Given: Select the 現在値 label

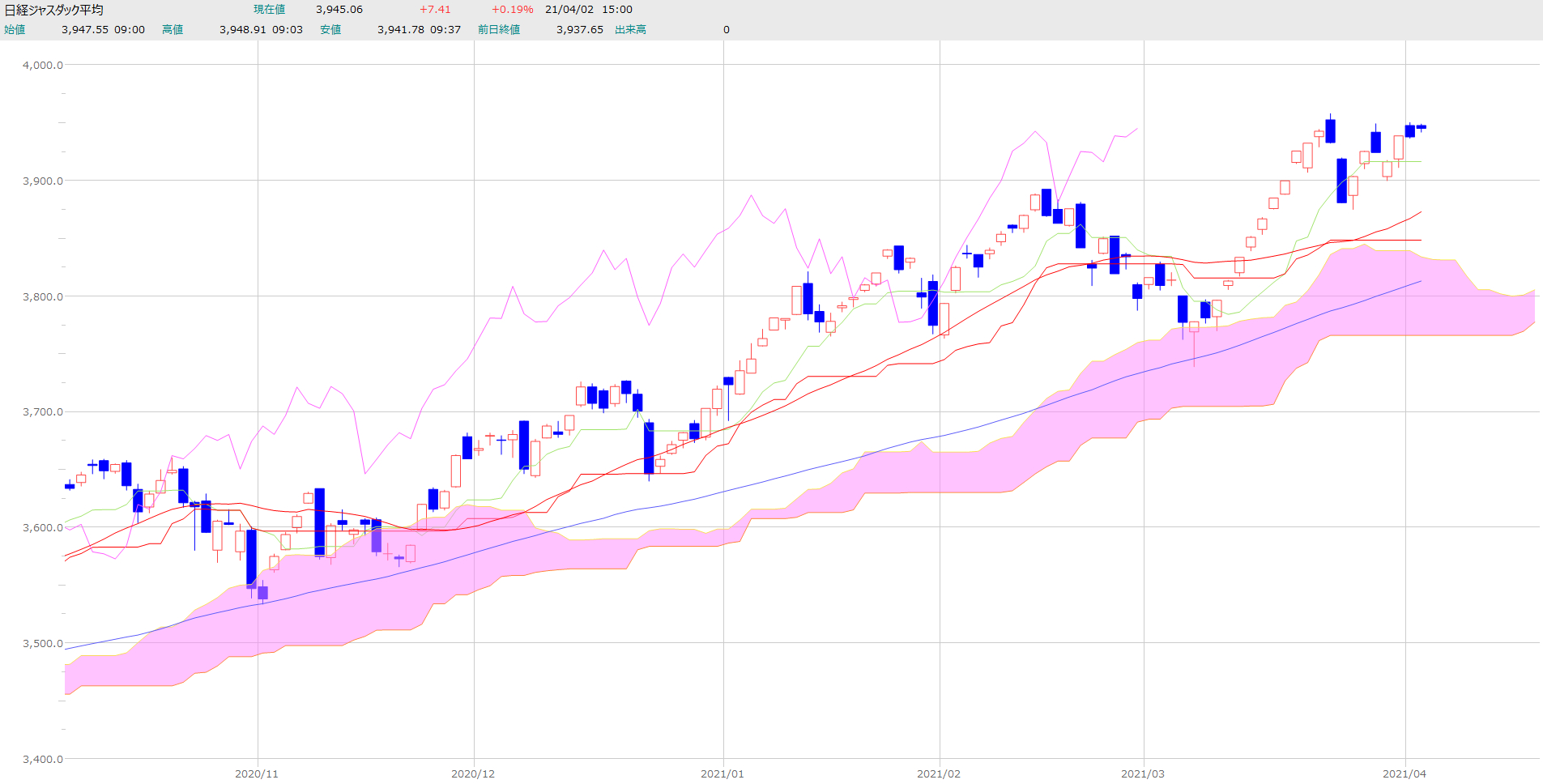Looking at the screenshot, I should tap(269, 10).
